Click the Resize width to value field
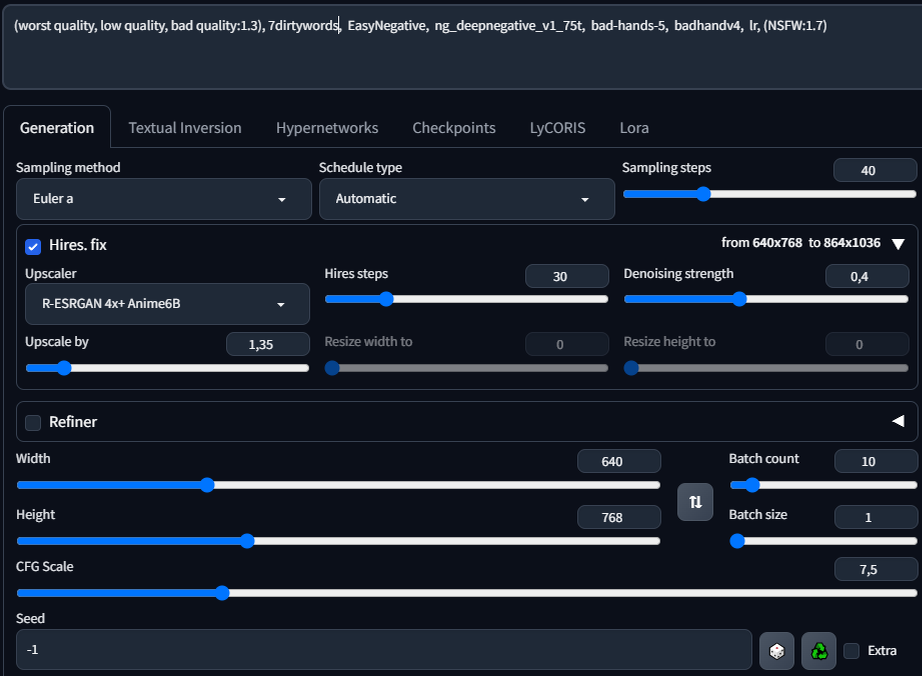Image resolution: width=922 pixels, height=676 pixels. tap(567, 344)
